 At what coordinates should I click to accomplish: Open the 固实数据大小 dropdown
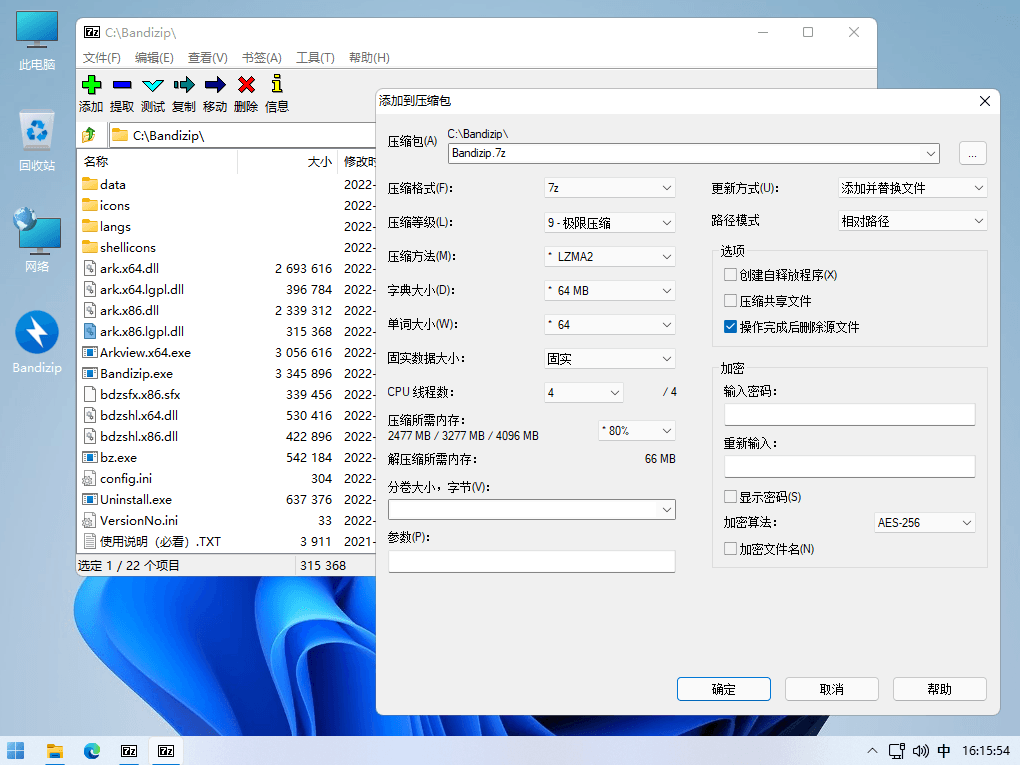[610, 358]
